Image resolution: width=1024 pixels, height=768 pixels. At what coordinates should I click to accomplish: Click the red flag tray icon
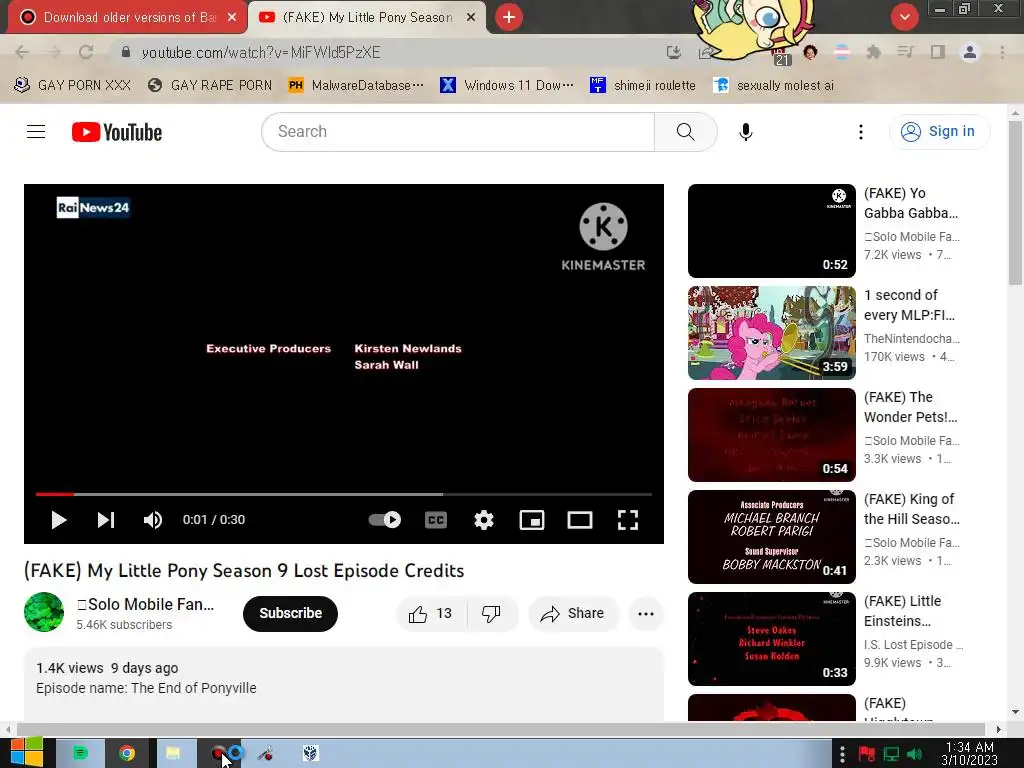[x=867, y=755]
